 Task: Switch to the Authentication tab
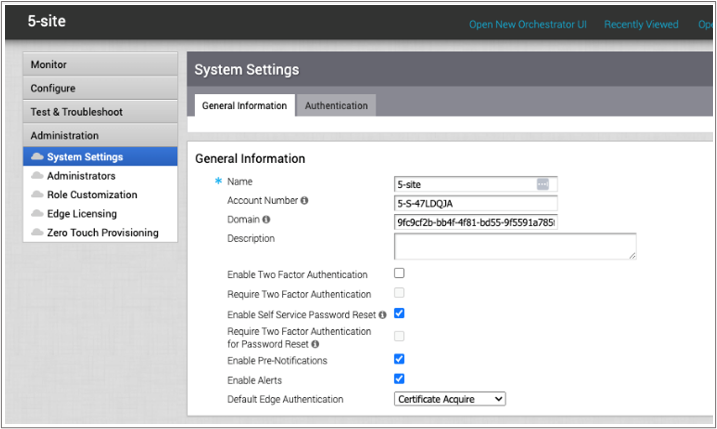pyautogui.click(x=336, y=105)
